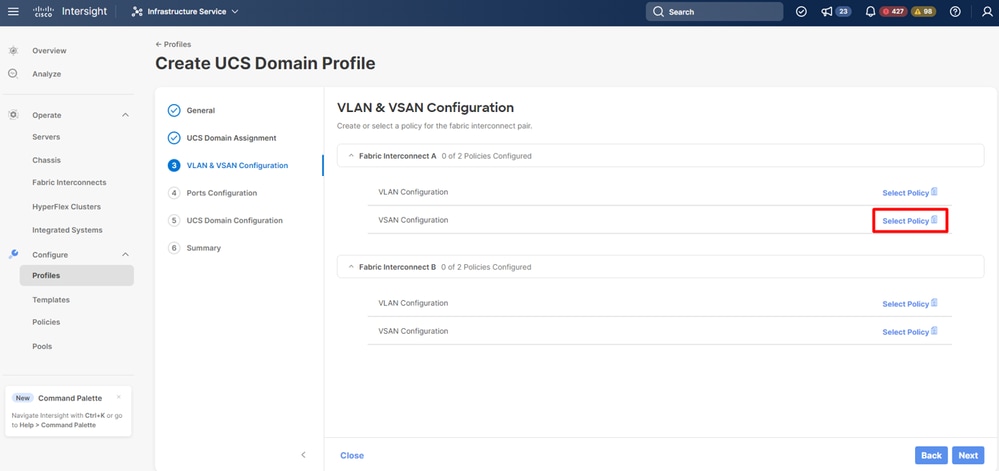Dismiss the Command Palette notice
The height and width of the screenshot is (471, 999).
tap(119, 397)
